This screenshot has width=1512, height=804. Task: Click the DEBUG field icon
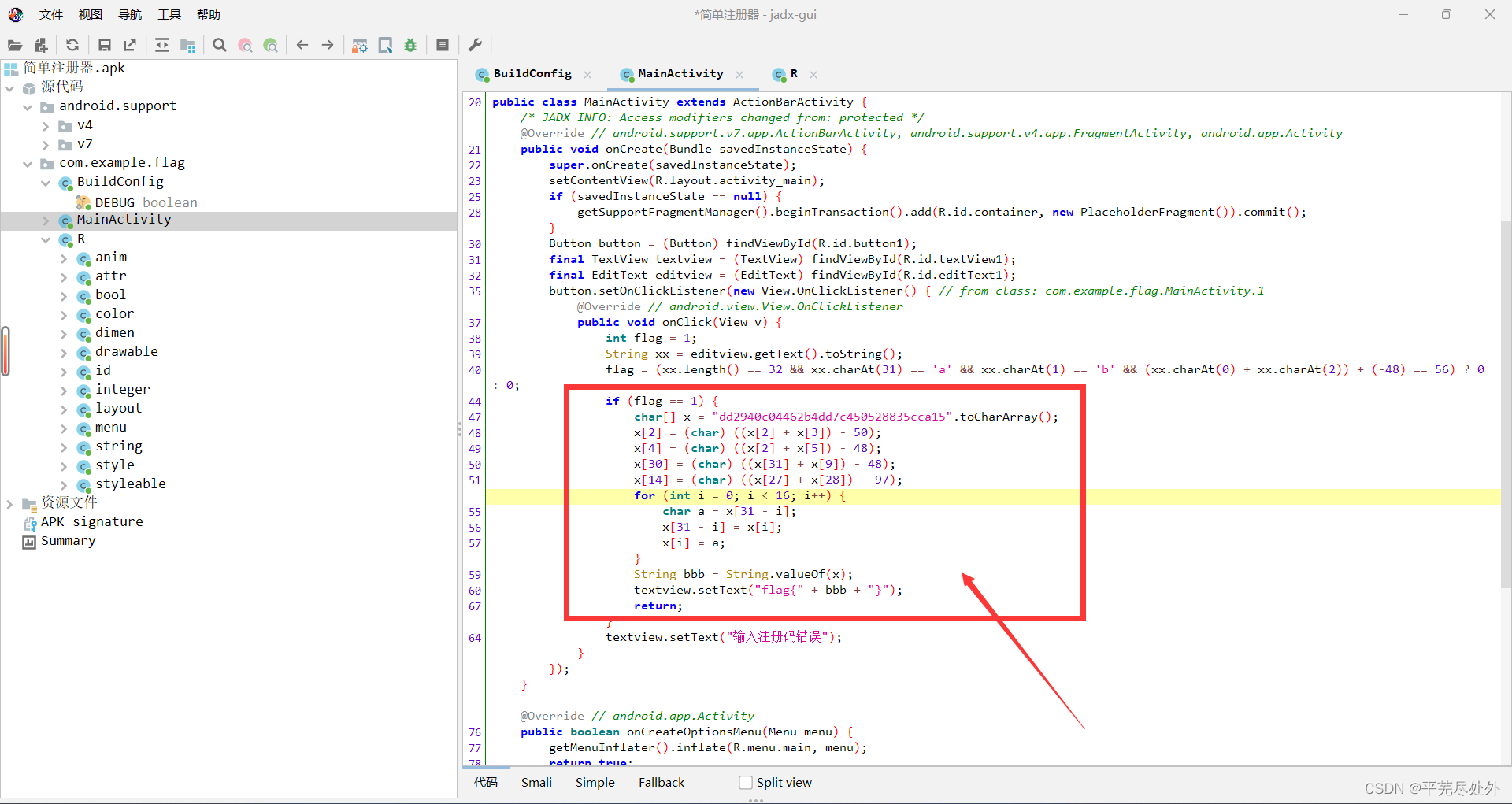pyautogui.click(x=83, y=203)
